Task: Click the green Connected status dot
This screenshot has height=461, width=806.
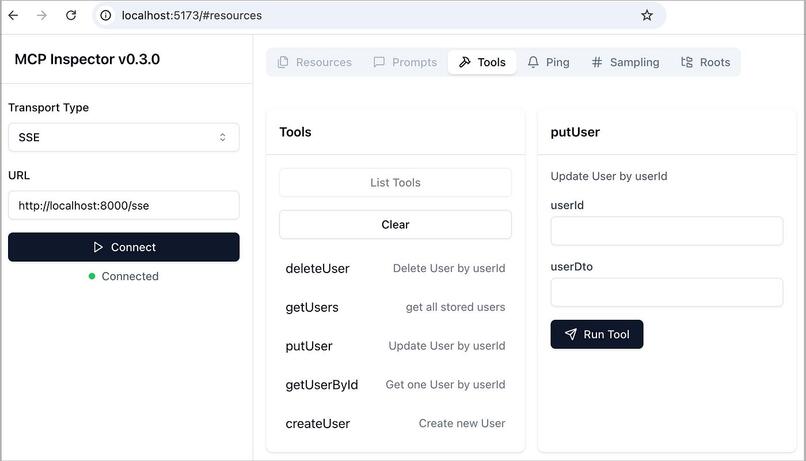Action: coord(92,276)
